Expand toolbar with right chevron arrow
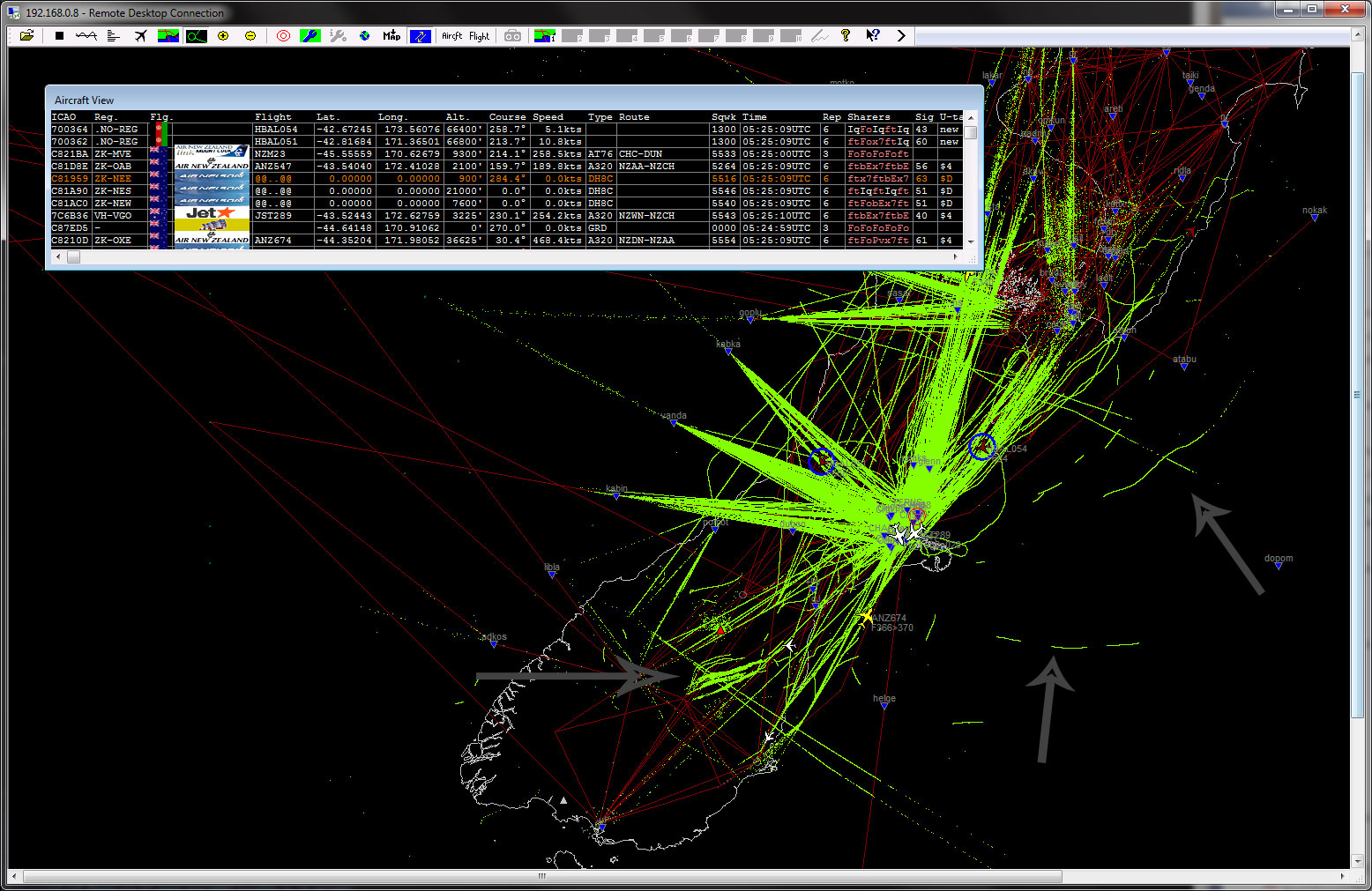The height and width of the screenshot is (891, 1372). (900, 35)
